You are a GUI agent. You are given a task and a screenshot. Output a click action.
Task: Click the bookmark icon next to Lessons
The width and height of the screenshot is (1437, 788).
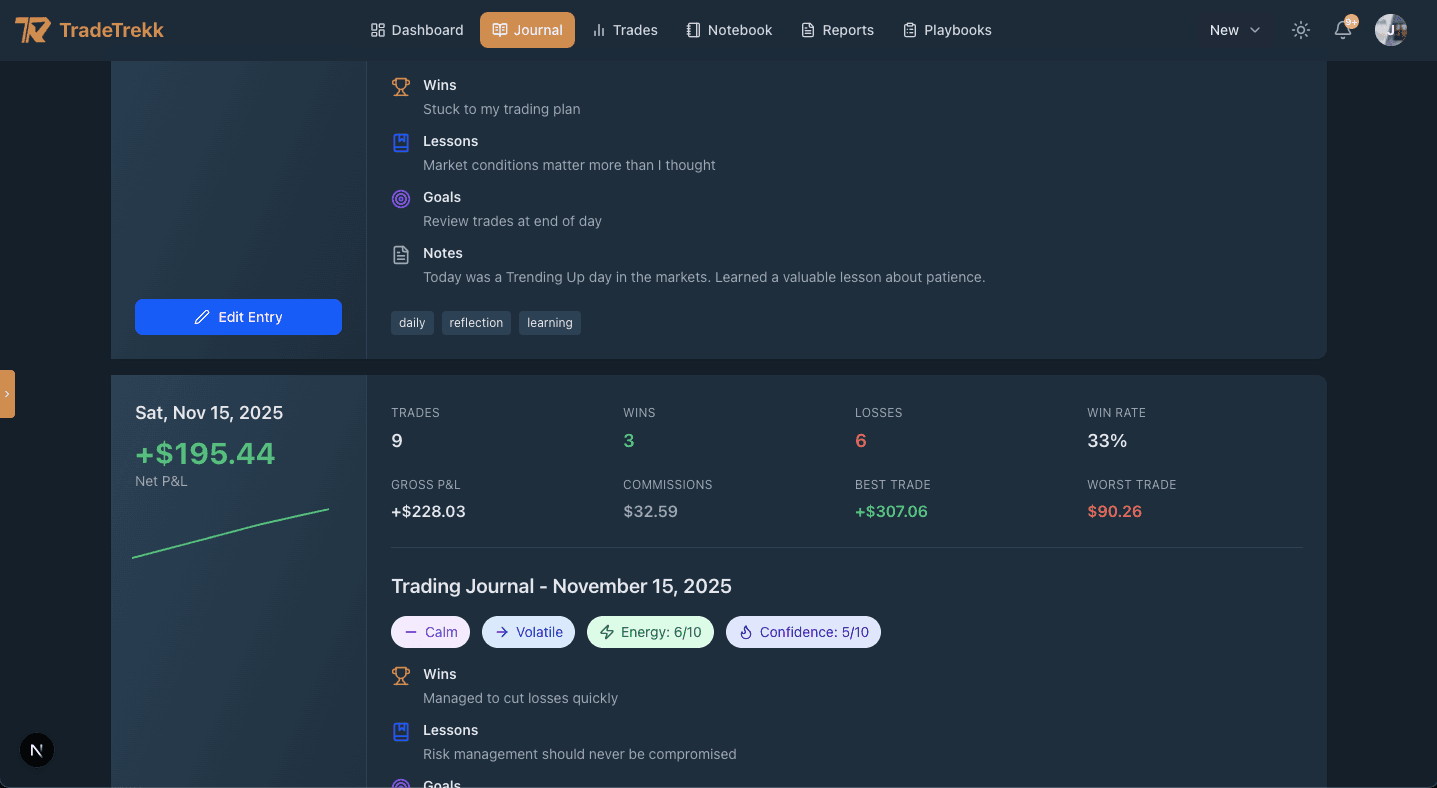[x=401, y=141]
